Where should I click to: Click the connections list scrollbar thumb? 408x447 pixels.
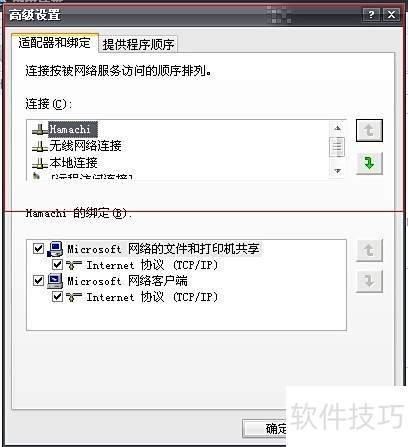(337, 147)
